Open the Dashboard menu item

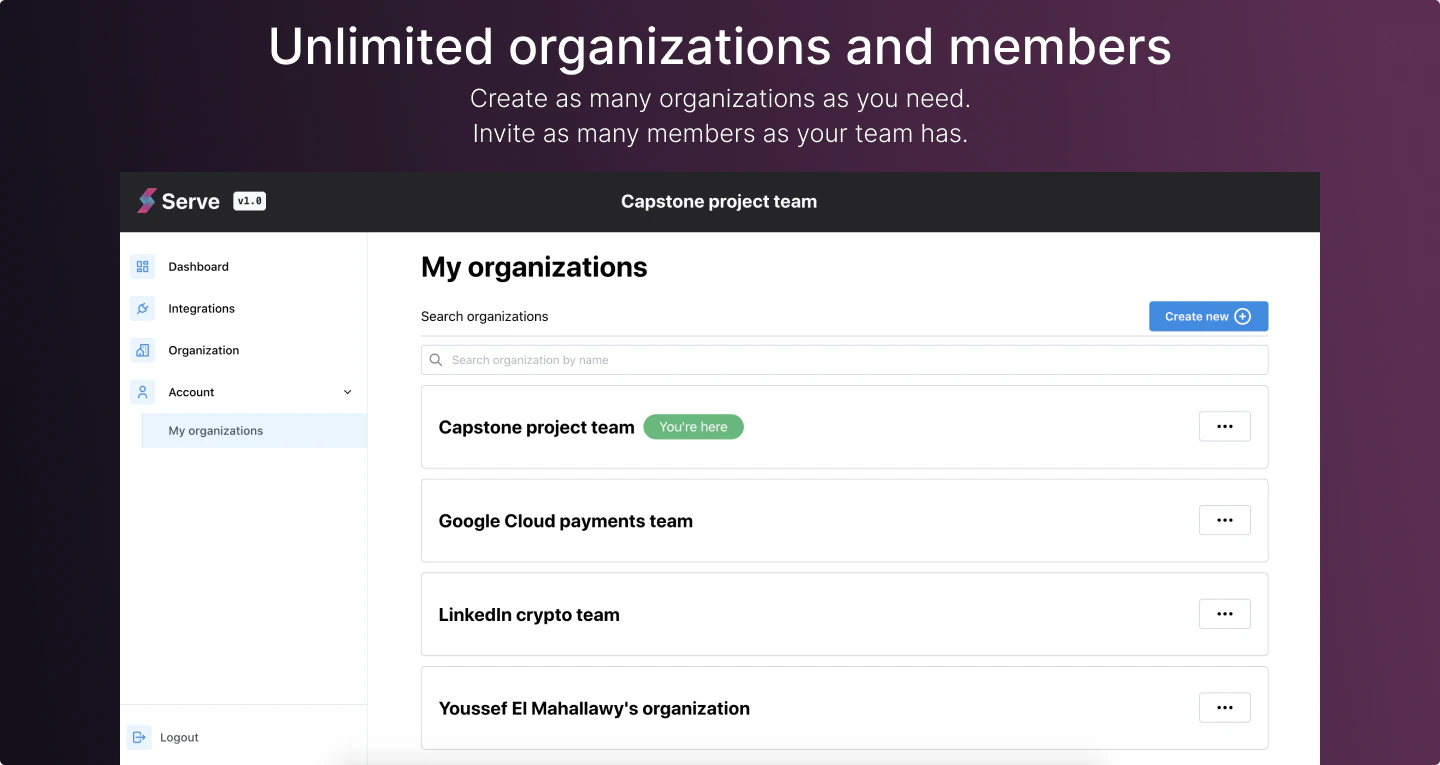tap(198, 267)
